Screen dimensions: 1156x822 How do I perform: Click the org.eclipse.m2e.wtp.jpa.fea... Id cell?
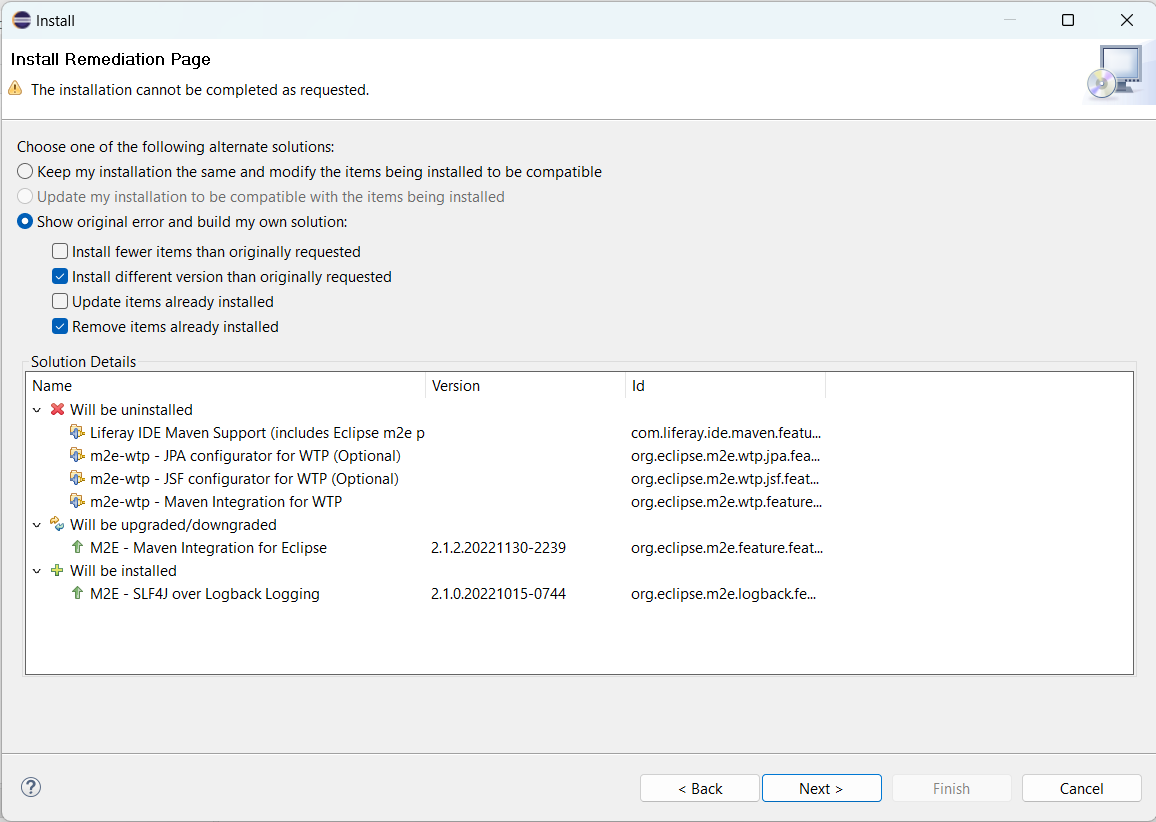pyautogui.click(x=725, y=456)
